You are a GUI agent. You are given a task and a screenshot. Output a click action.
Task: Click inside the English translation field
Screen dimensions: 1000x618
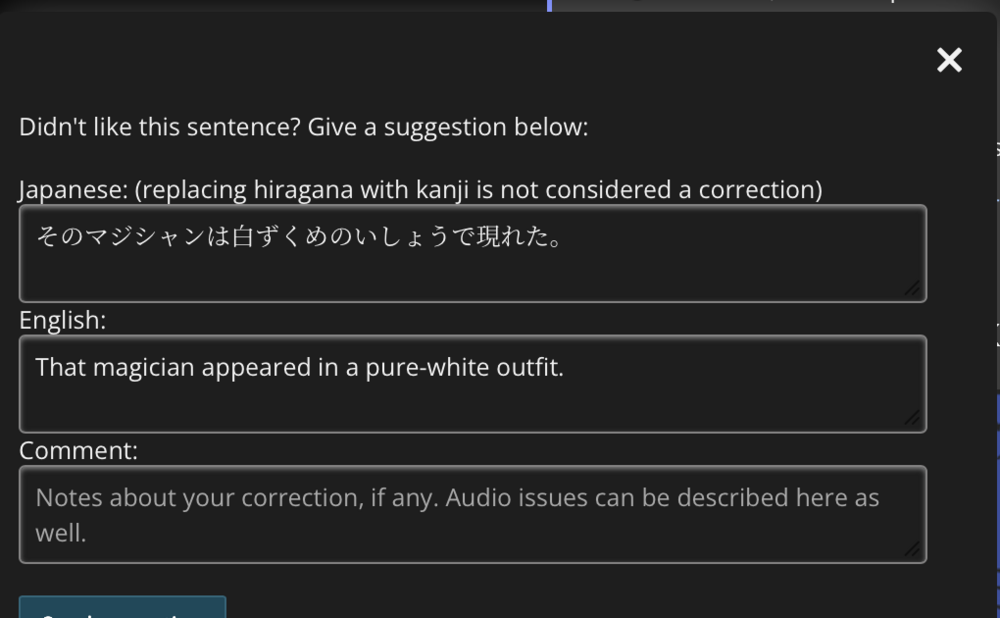(472, 398)
